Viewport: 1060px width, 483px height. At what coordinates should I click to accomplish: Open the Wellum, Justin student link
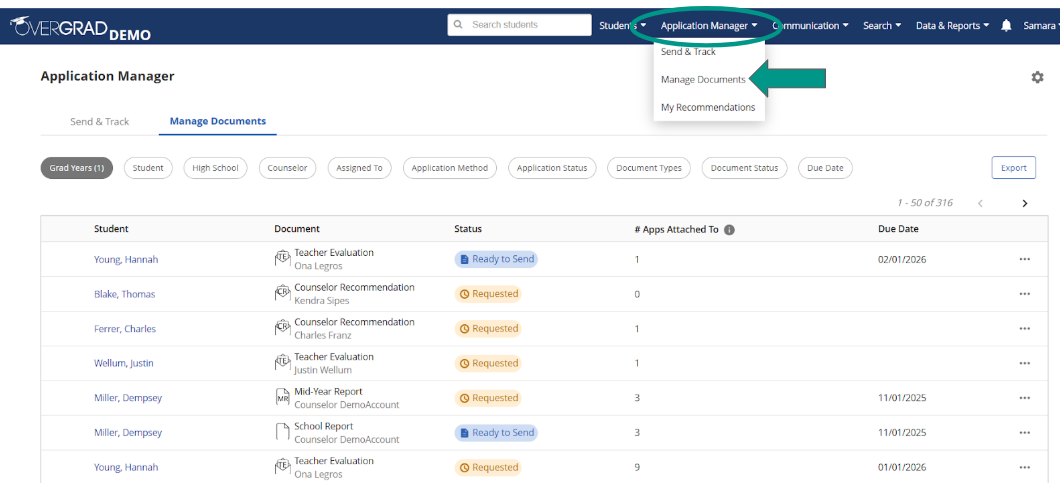(124, 363)
